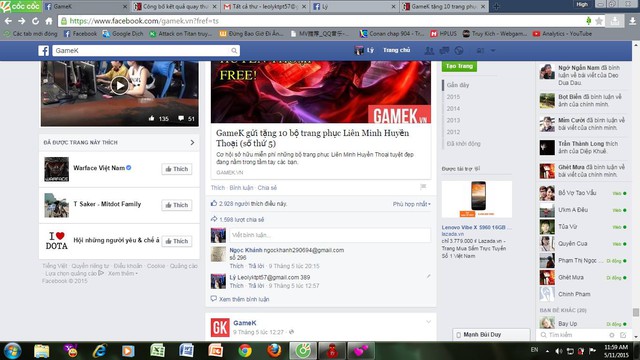Click the search magnifier in Facebook search box
The width and height of the screenshot is (640, 360).
pos(234,51)
